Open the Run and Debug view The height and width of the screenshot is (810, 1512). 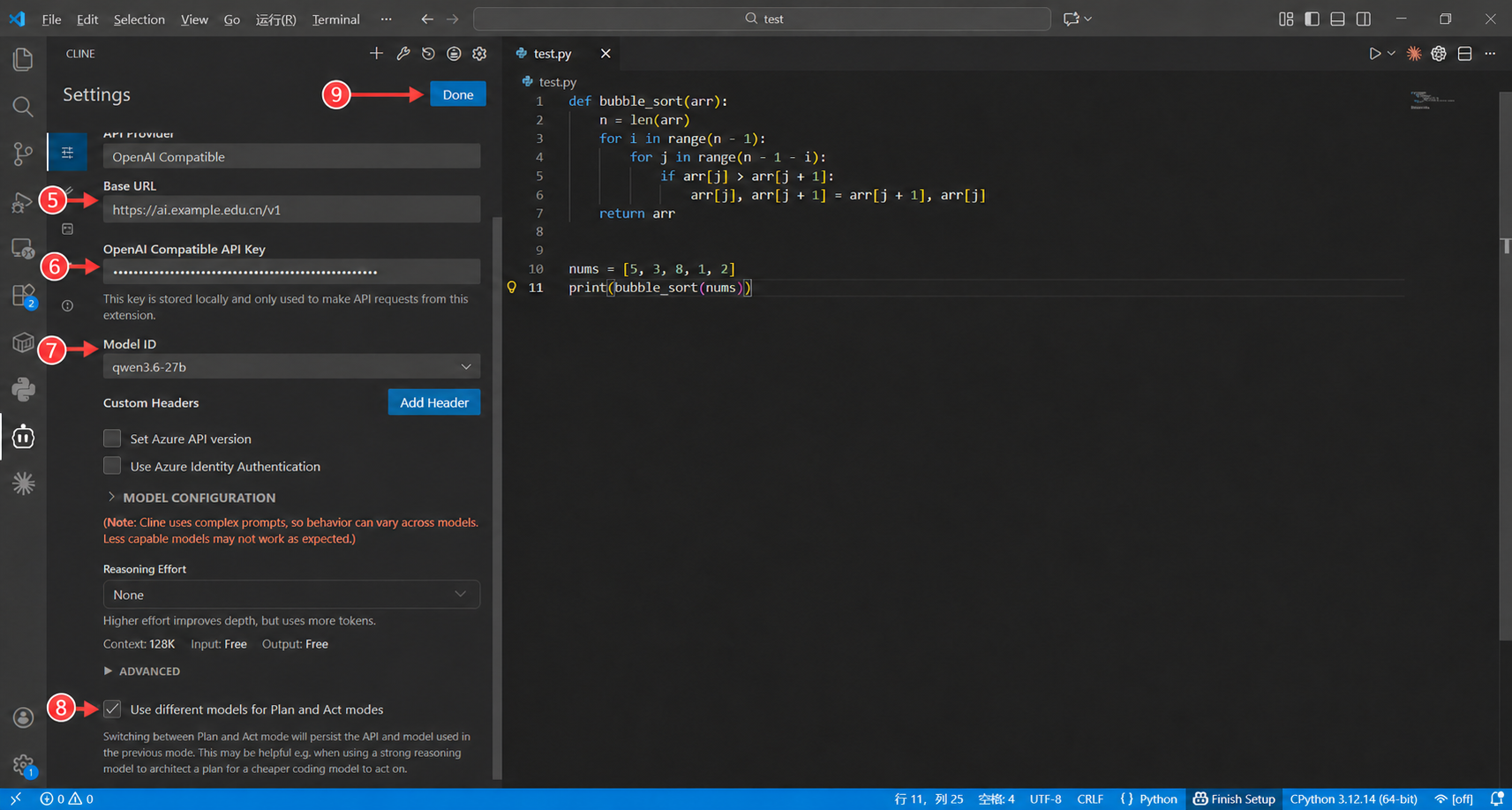pos(23,202)
